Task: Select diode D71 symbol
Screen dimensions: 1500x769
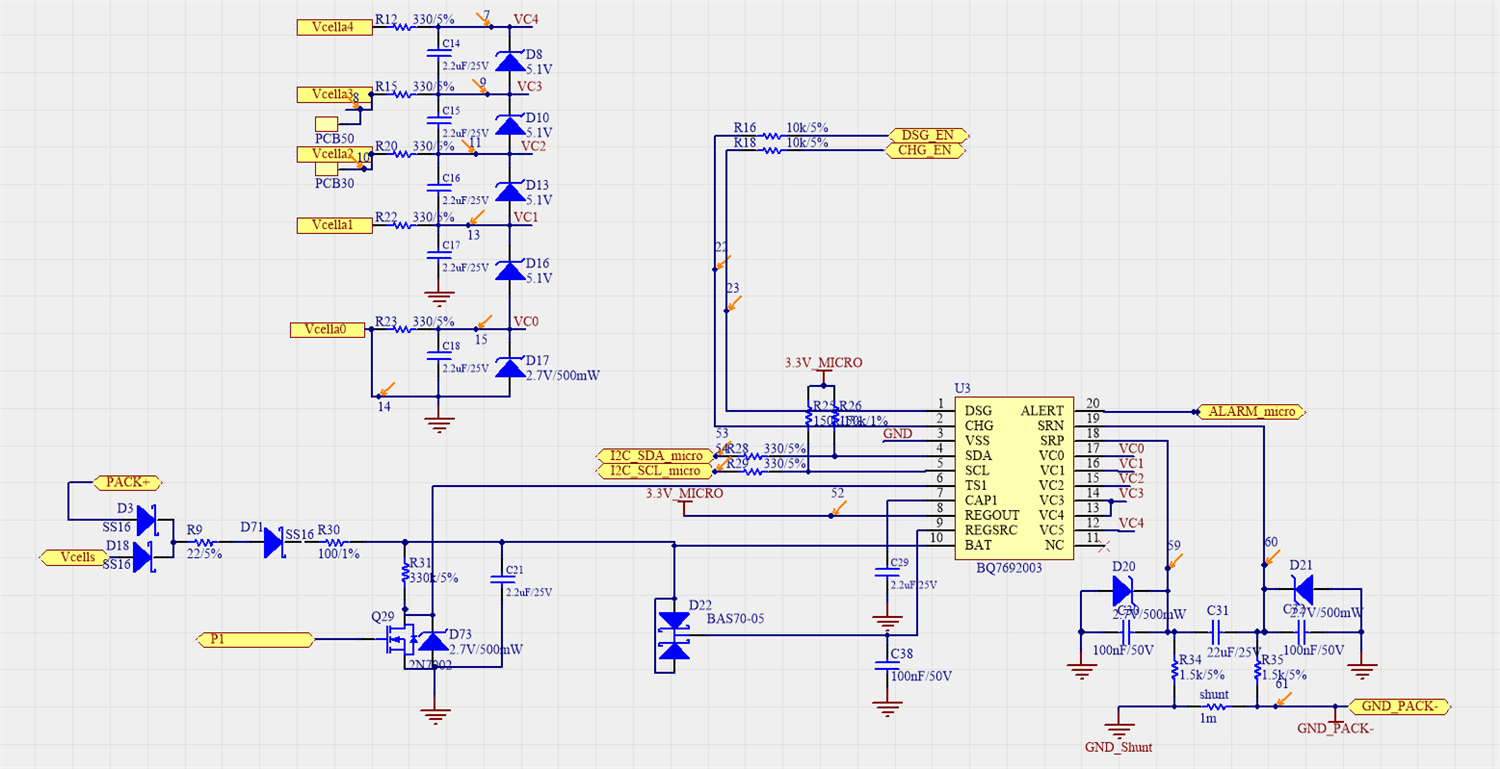Action: (x=273, y=542)
